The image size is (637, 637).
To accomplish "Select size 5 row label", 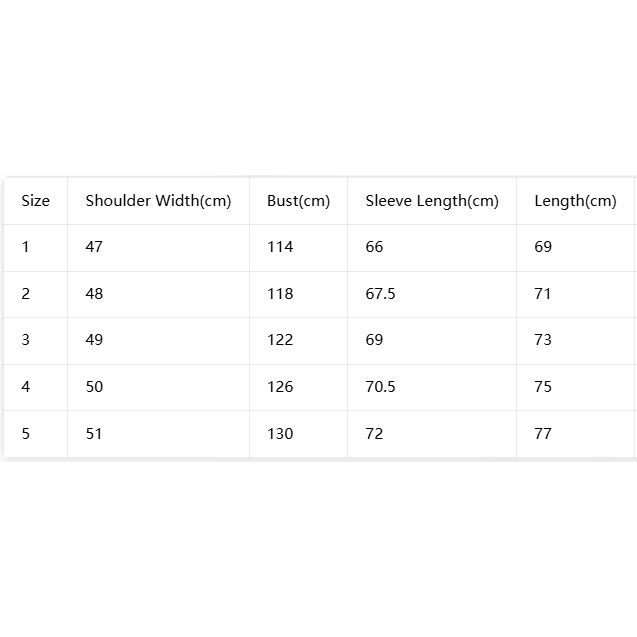I will click(25, 434).
